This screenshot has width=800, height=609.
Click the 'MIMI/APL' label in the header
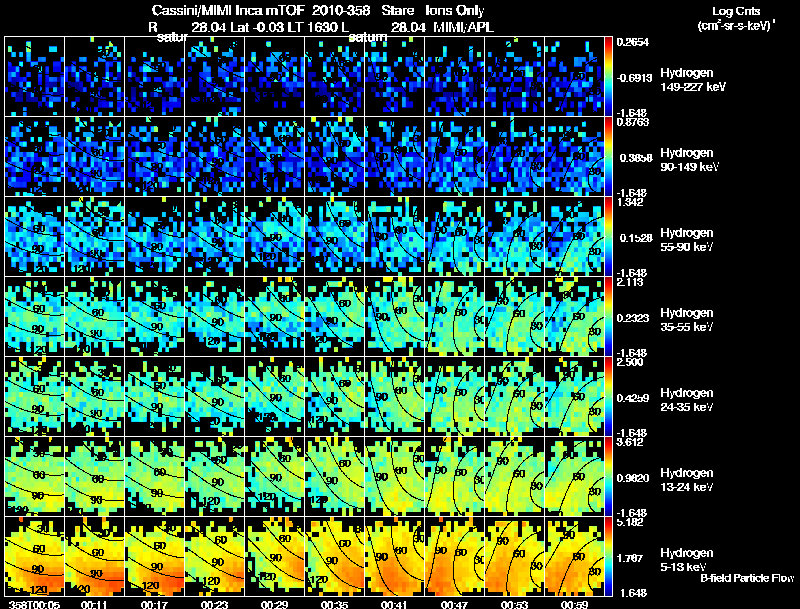(463, 27)
